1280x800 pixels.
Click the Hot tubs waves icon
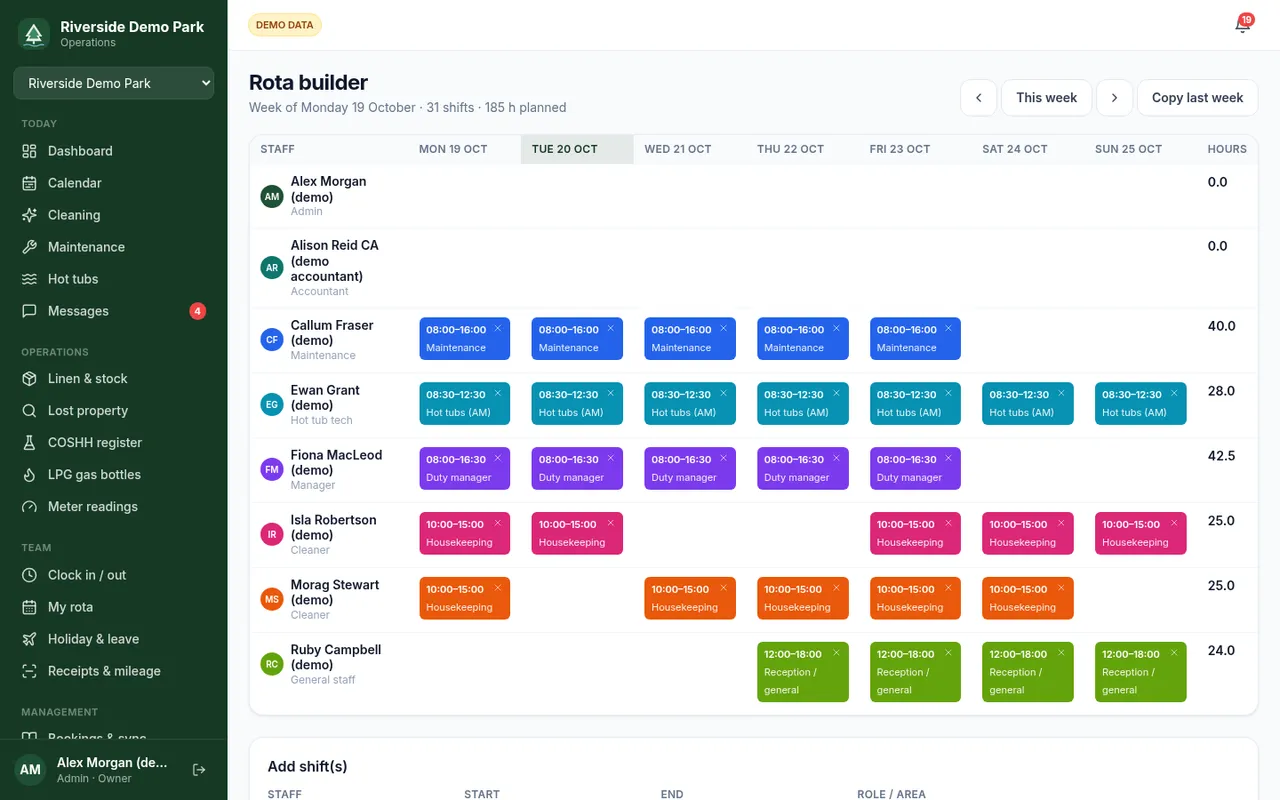click(29, 279)
